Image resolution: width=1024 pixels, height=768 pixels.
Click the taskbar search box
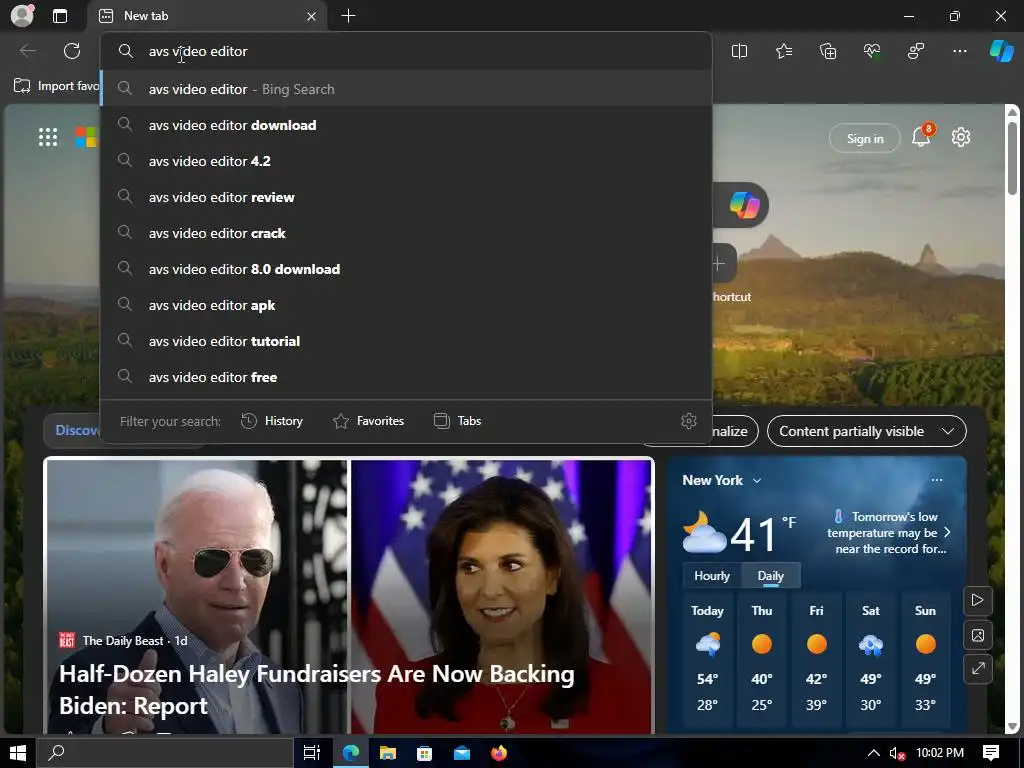pos(164,753)
